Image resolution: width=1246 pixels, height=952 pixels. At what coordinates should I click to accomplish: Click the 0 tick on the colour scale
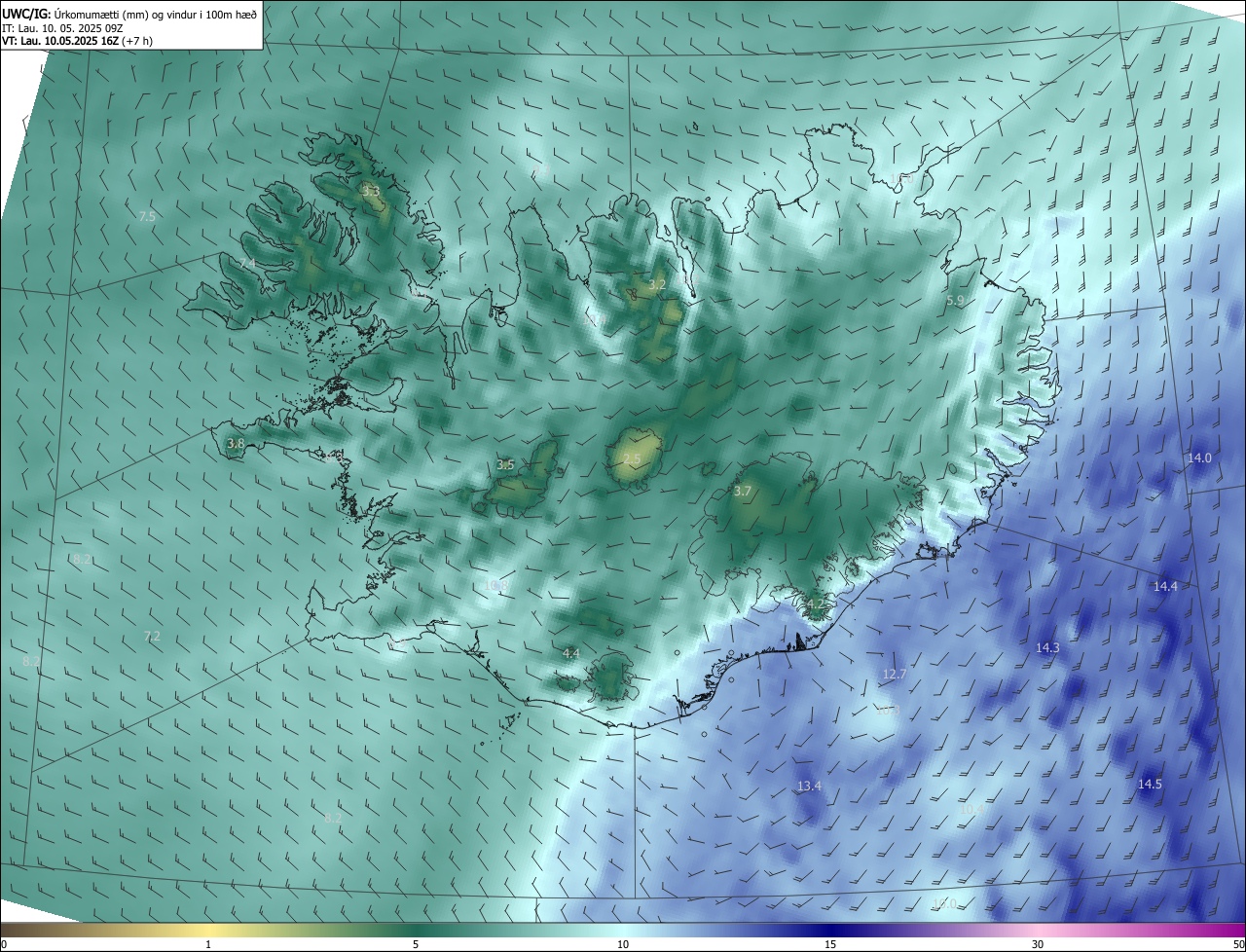(x=4, y=944)
